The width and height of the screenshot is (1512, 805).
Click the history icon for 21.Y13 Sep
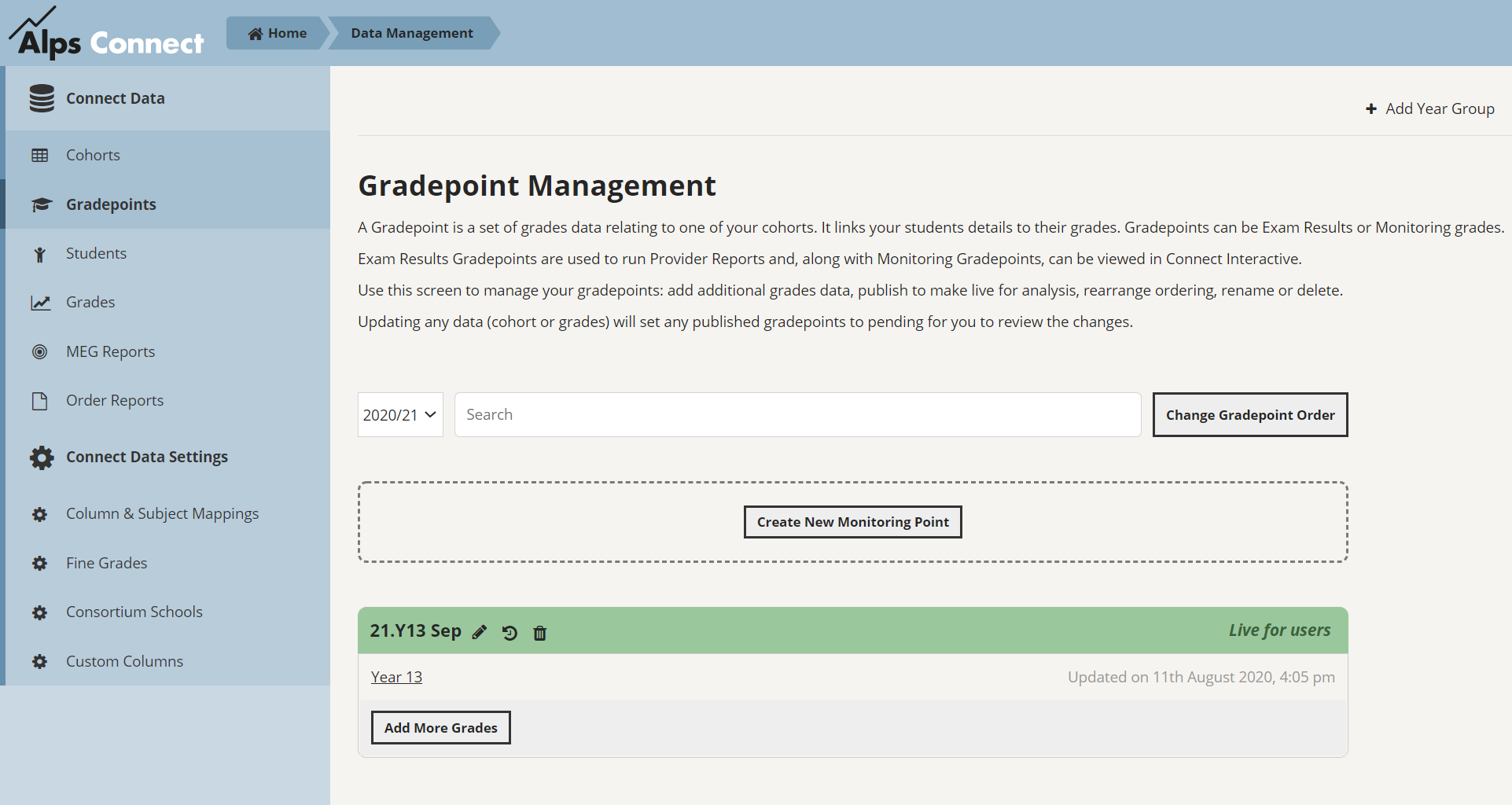pyautogui.click(x=510, y=633)
